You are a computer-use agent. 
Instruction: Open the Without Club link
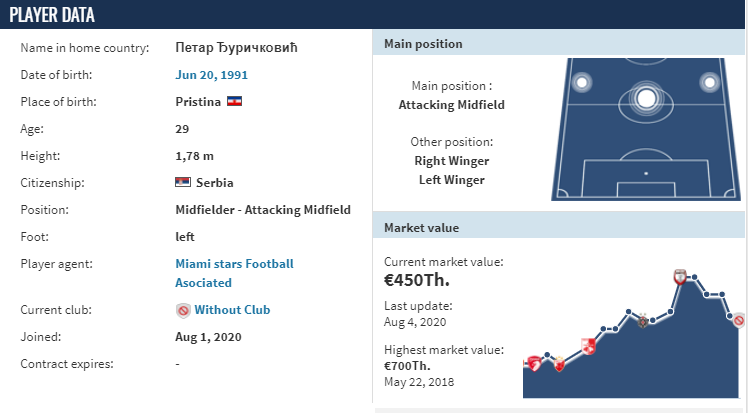(232, 310)
